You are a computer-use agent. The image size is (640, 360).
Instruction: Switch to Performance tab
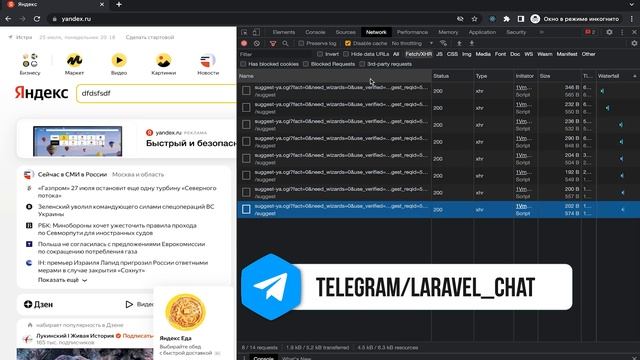pyautogui.click(x=412, y=32)
